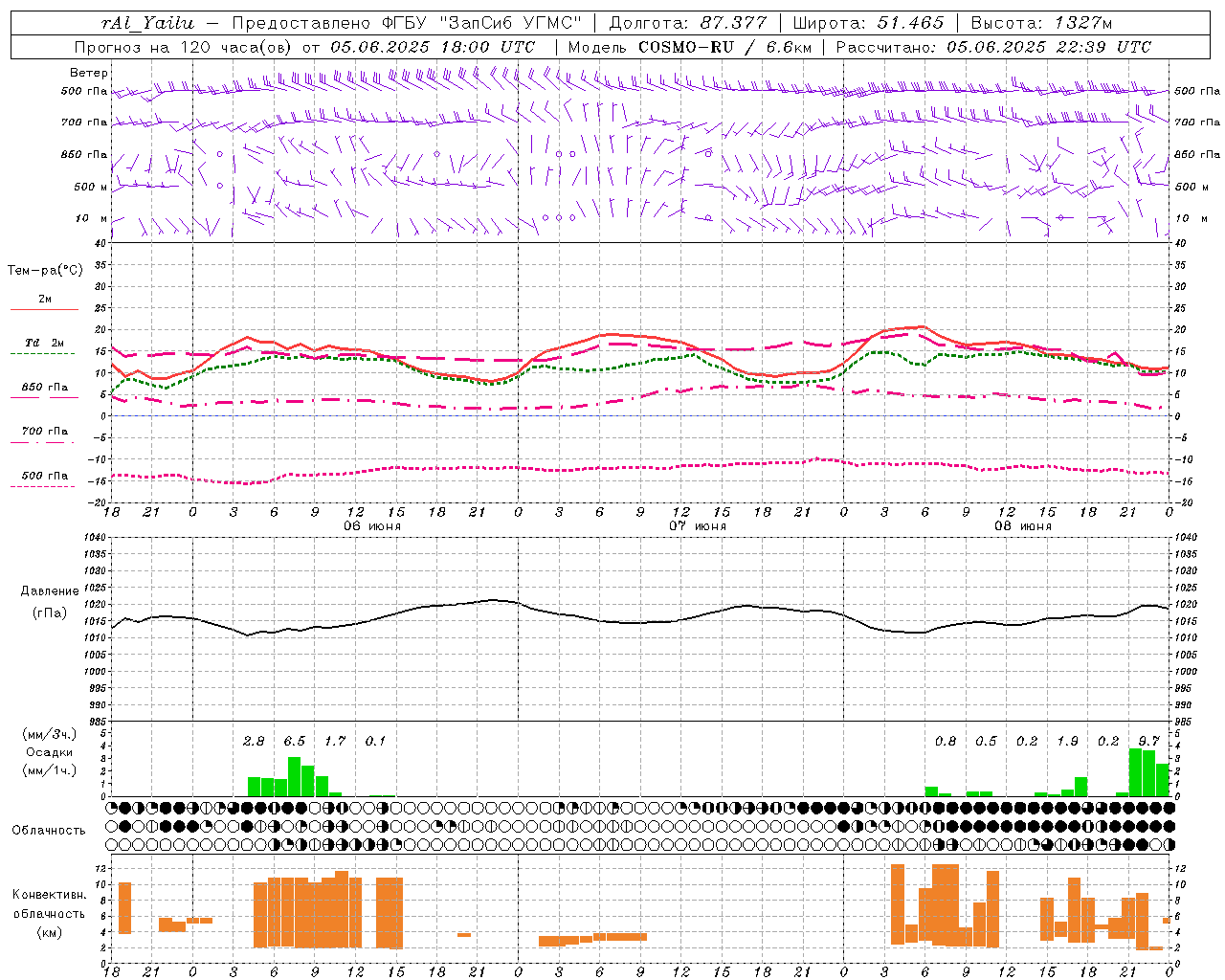This screenshot has width=1225, height=980.
Task: Click the "Осадки" precipitation label
Action: (50, 752)
